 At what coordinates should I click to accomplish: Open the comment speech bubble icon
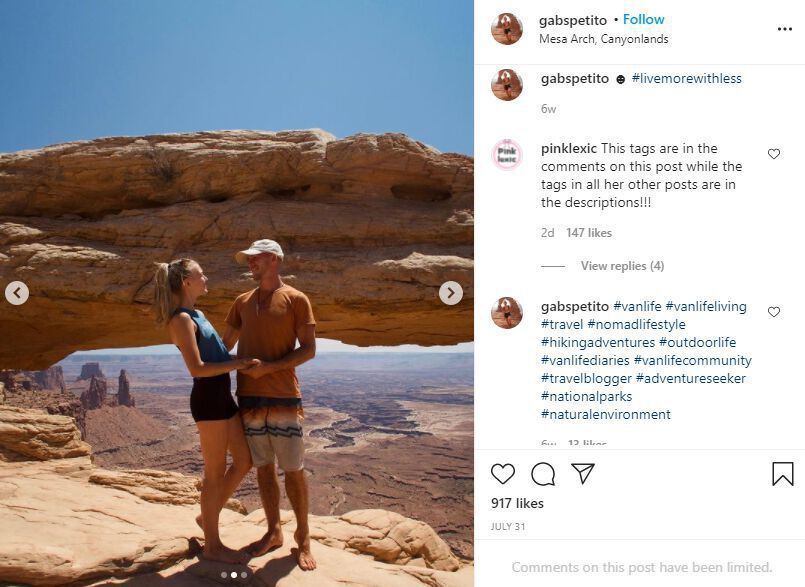pyautogui.click(x=543, y=474)
